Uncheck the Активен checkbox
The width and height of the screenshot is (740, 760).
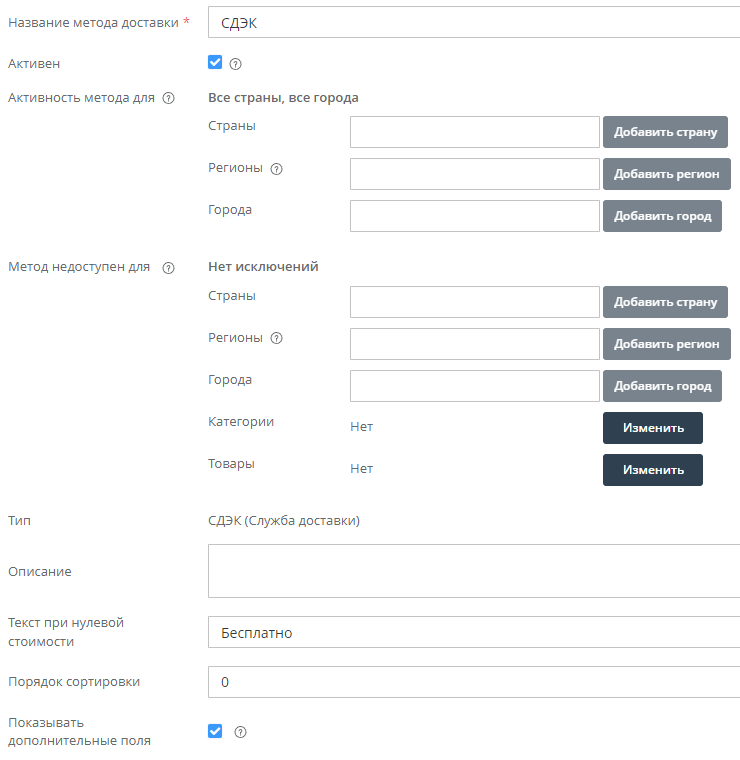click(x=215, y=63)
